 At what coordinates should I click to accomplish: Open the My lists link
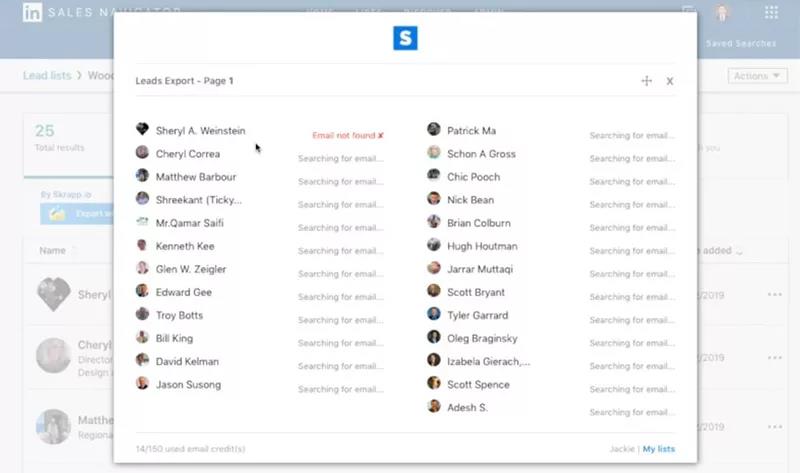coord(658,449)
